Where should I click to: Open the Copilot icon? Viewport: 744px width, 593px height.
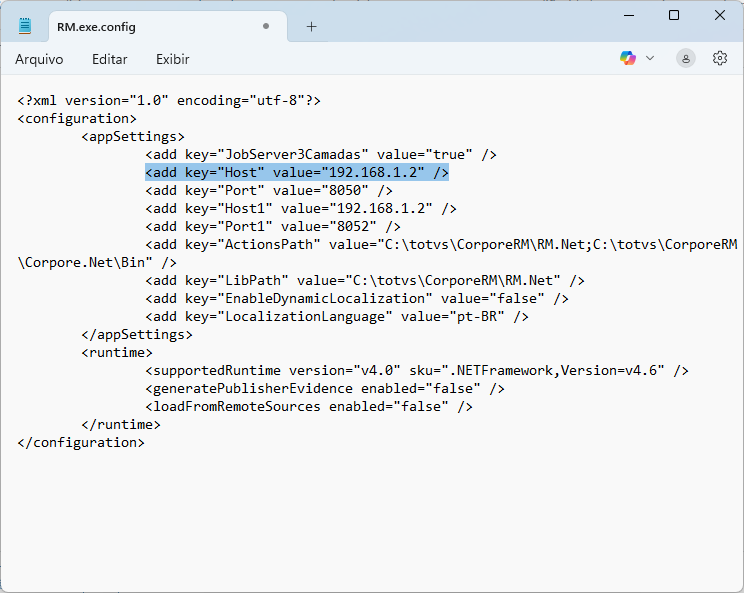pyautogui.click(x=628, y=58)
